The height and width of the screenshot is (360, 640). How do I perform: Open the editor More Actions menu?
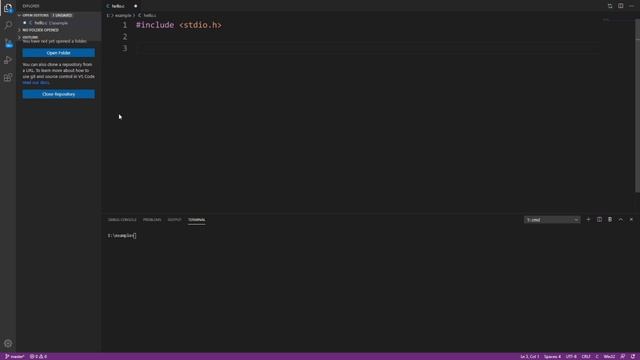(631, 6)
